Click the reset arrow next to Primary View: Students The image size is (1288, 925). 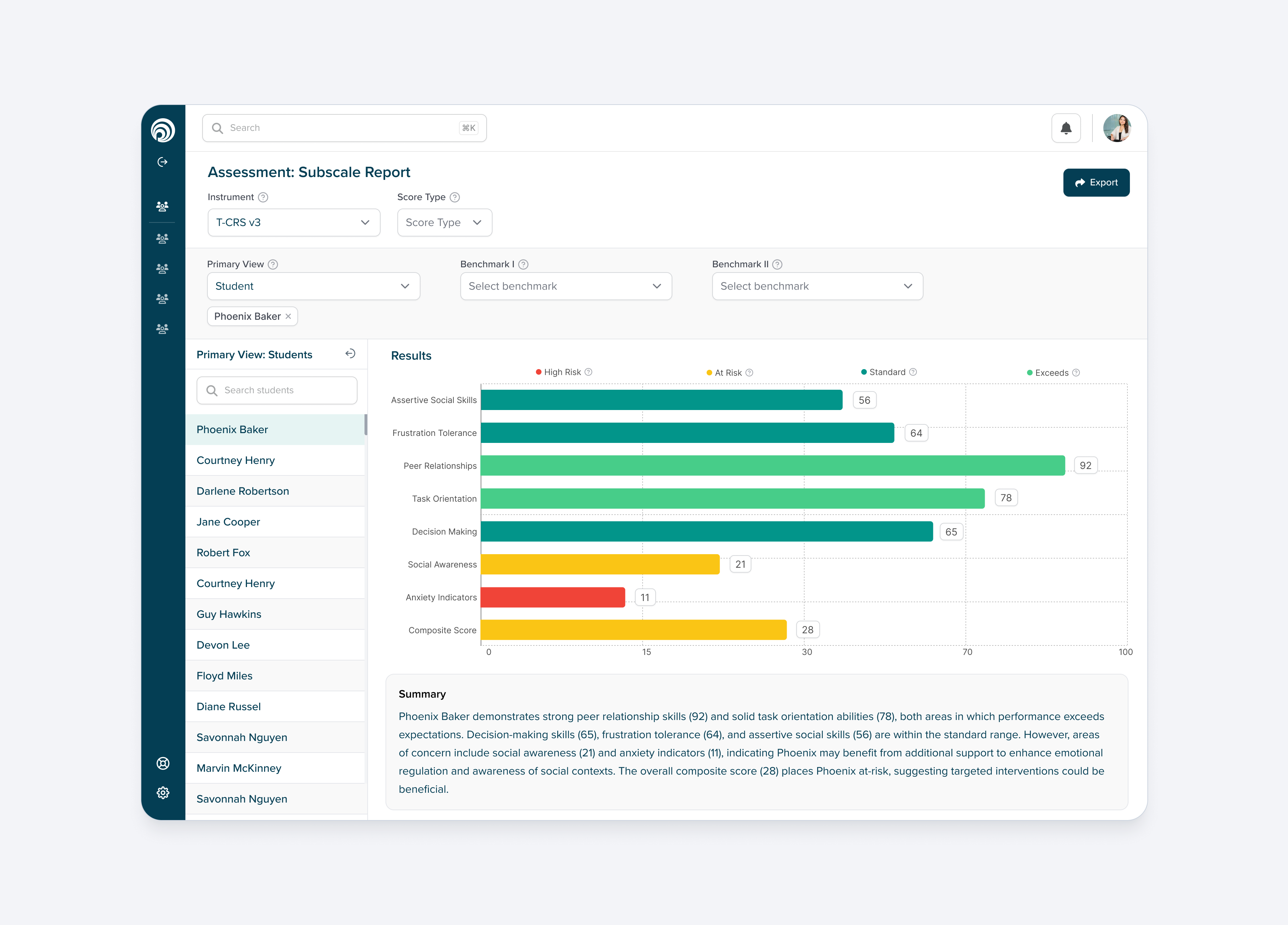(x=351, y=354)
